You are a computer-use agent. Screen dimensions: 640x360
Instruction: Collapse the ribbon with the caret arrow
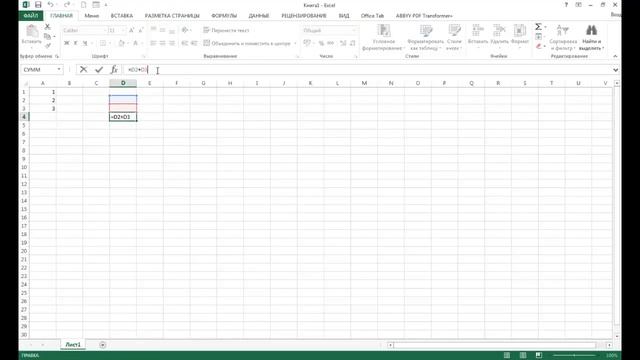pyautogui.click(x=615, y=56)
